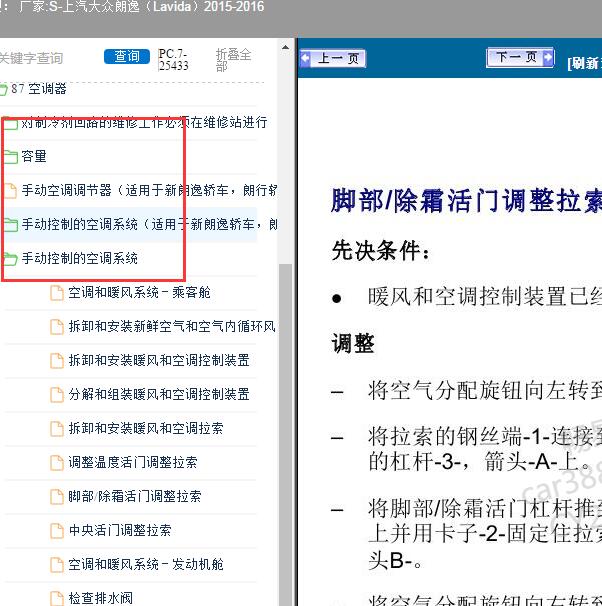
Task: Open 手动空调调节器 document entry
Action: click(149, 190)
